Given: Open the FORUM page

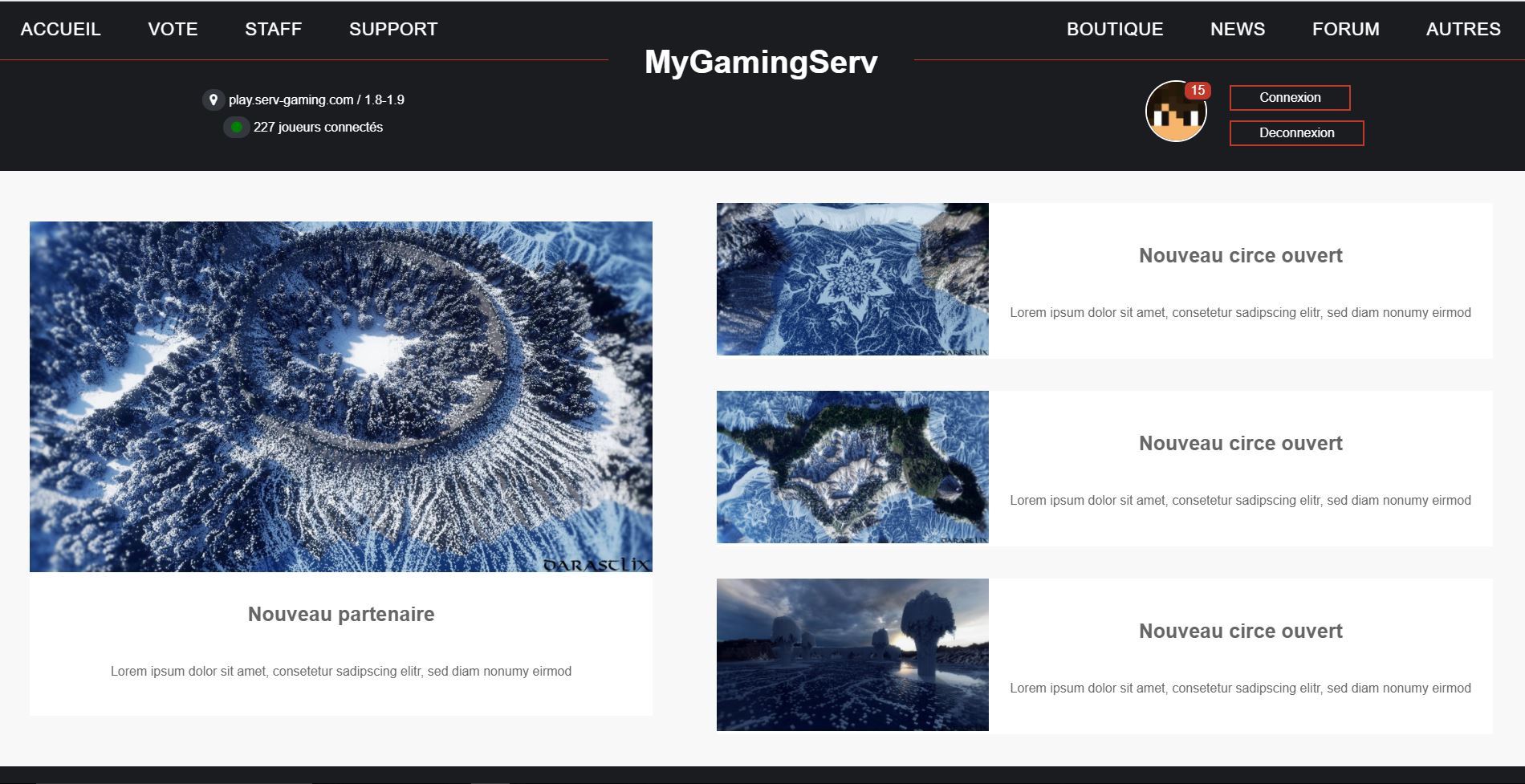Looking at the screenshot, I should tap(1346, 29).
